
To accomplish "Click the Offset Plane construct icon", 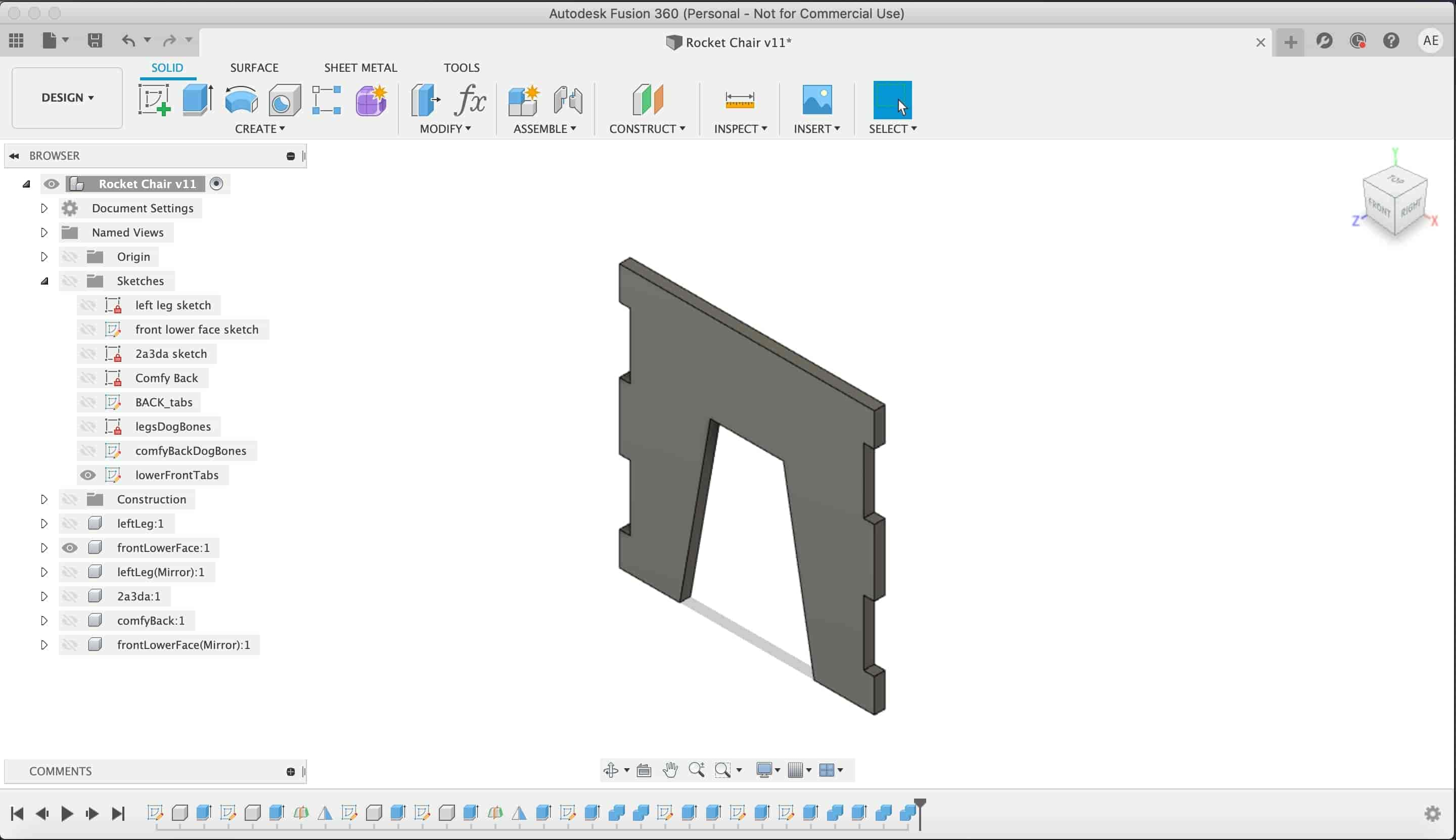I will pos(648,100).
